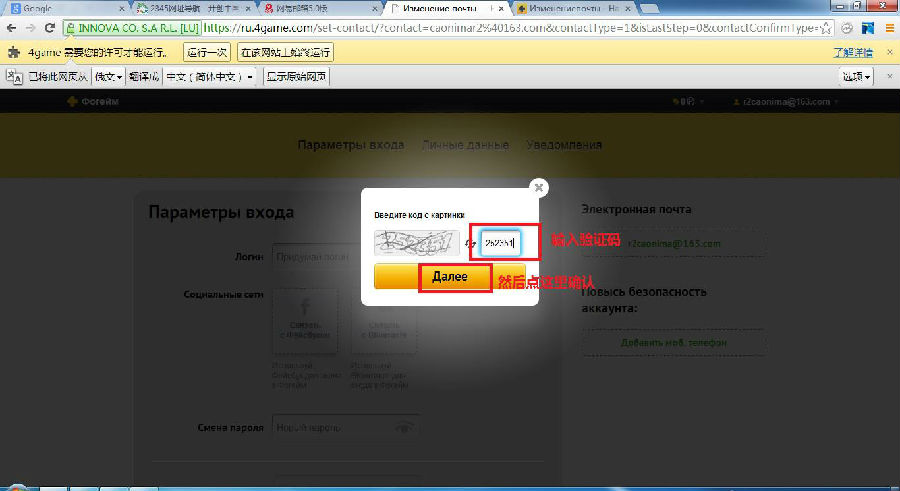This screenshot has width=900, height=491.
Task: Click the browser forward arrow
Action: 31,28
